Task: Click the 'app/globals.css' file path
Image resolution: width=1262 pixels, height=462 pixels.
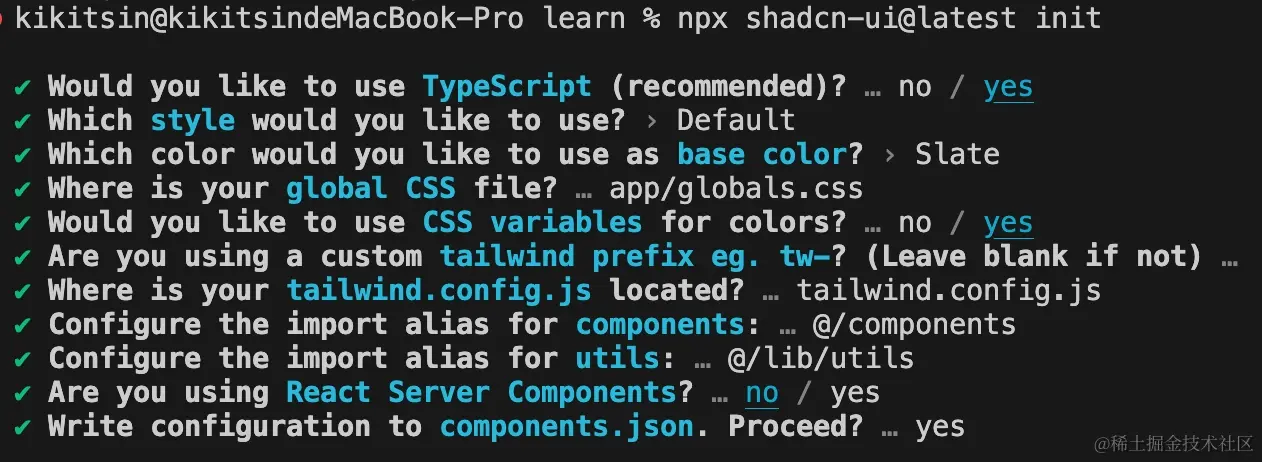Action: [736, 189]
